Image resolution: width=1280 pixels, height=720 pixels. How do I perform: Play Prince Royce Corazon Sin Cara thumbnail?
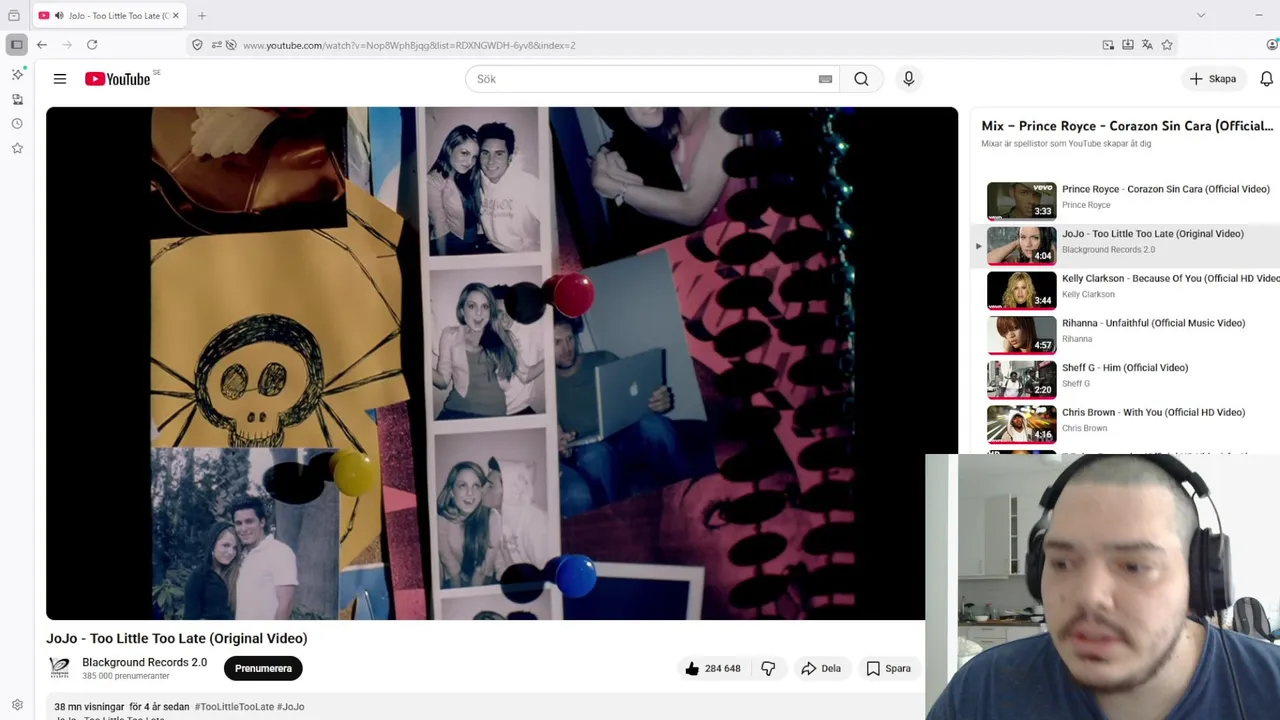coord(1021,200)
